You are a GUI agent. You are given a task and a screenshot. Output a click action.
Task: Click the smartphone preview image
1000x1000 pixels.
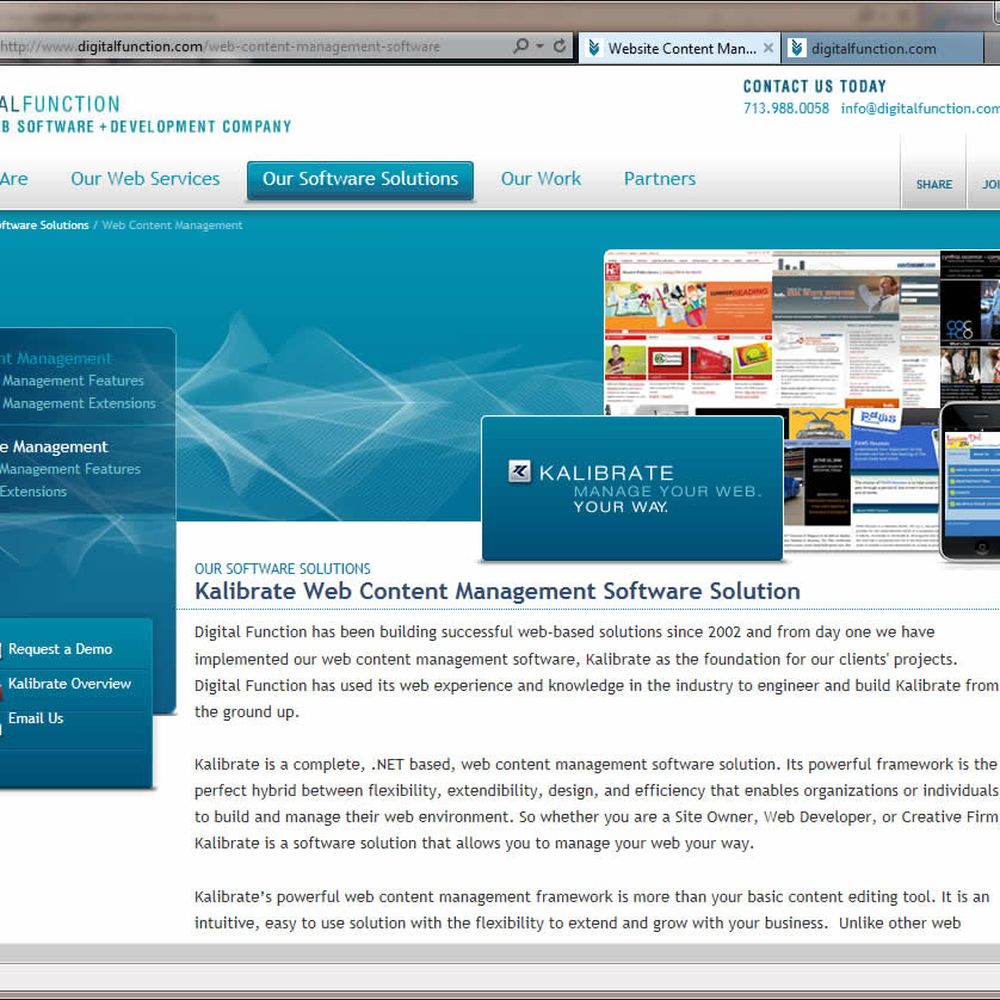click(970, 480)
